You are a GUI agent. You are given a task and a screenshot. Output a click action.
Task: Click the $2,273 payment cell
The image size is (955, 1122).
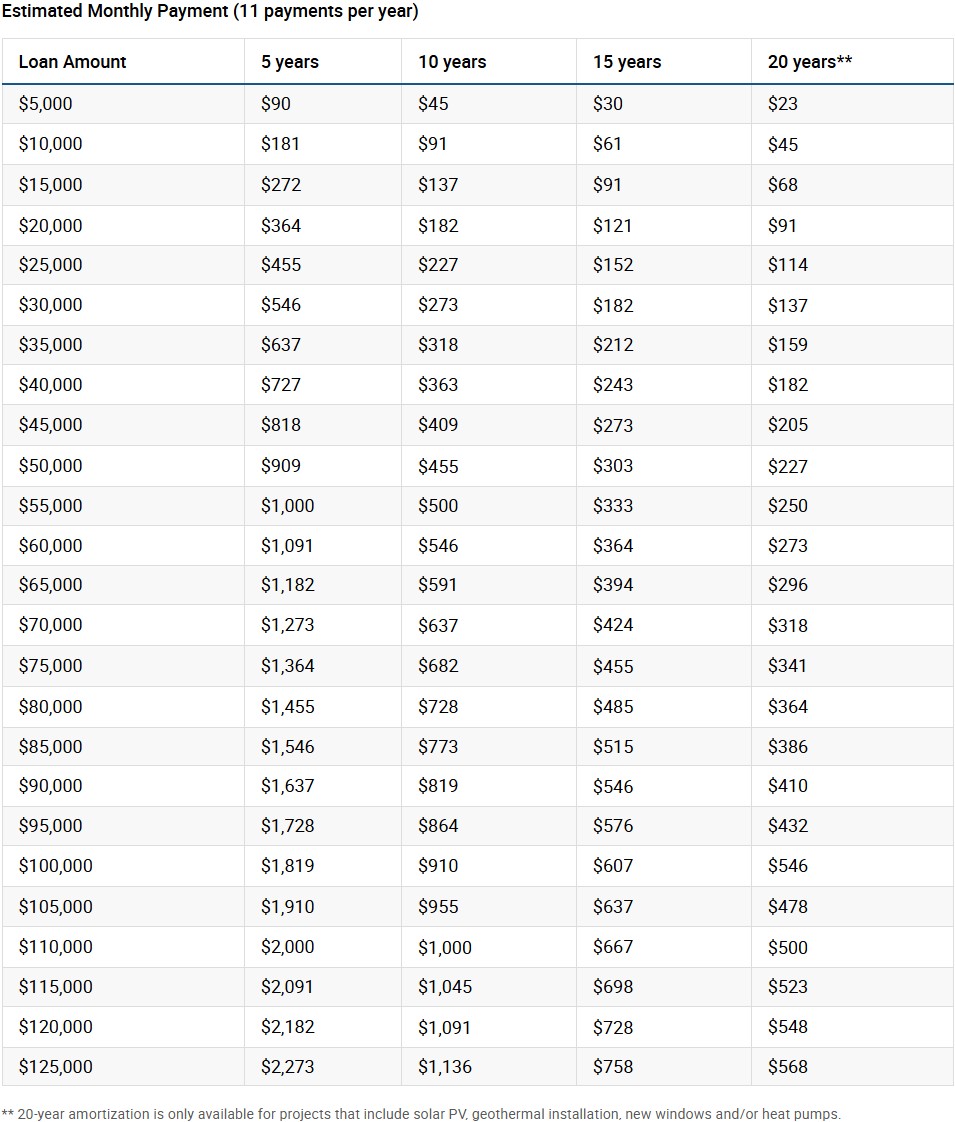pos(288,1067)
